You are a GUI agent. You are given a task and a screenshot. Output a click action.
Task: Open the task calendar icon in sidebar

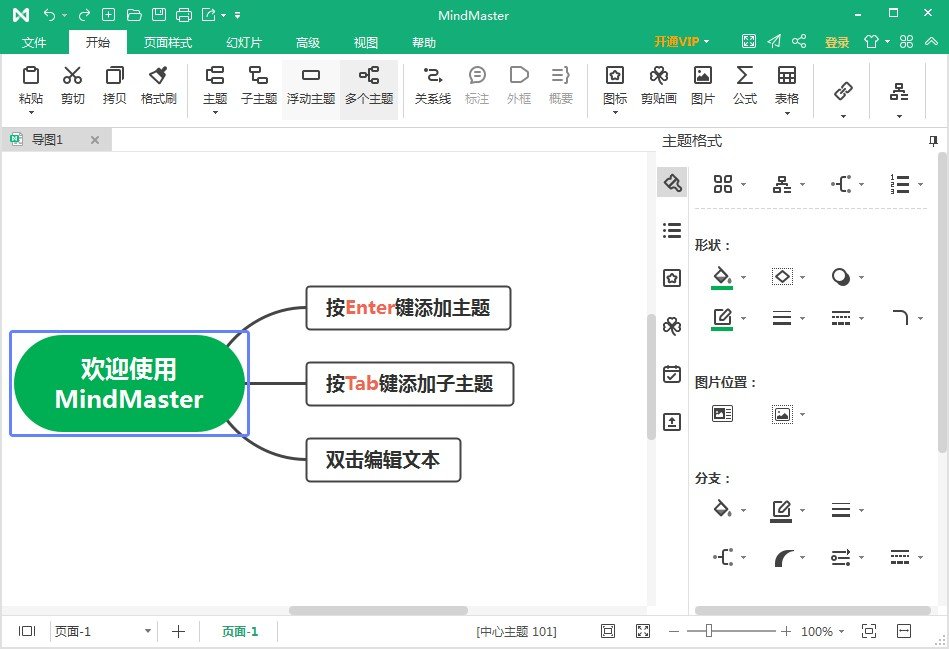coord(672,375)
